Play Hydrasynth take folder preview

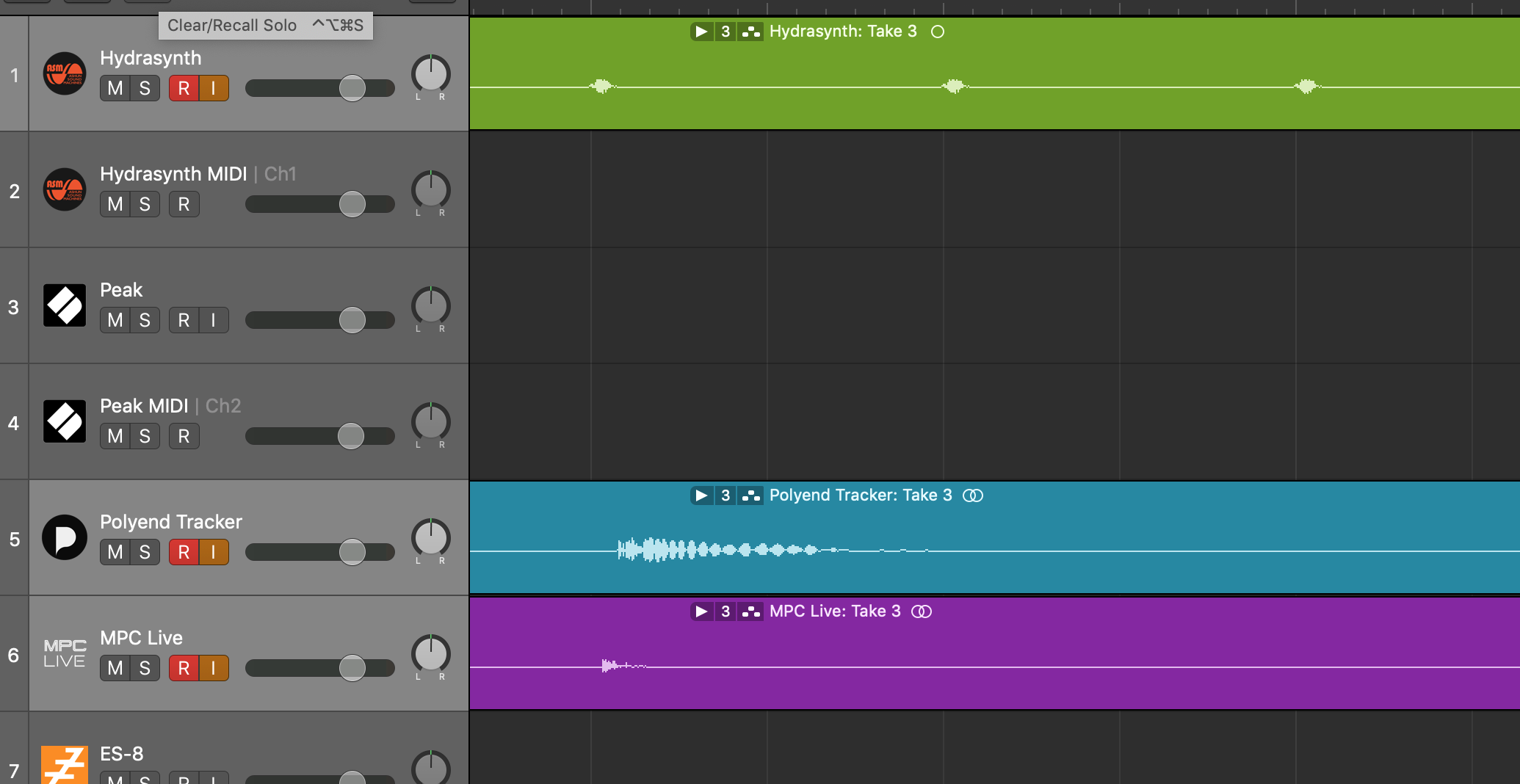(702, 32)
